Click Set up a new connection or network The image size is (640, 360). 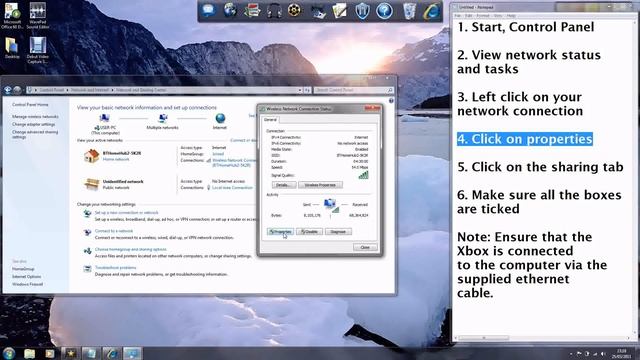click(x=127, y=213)
